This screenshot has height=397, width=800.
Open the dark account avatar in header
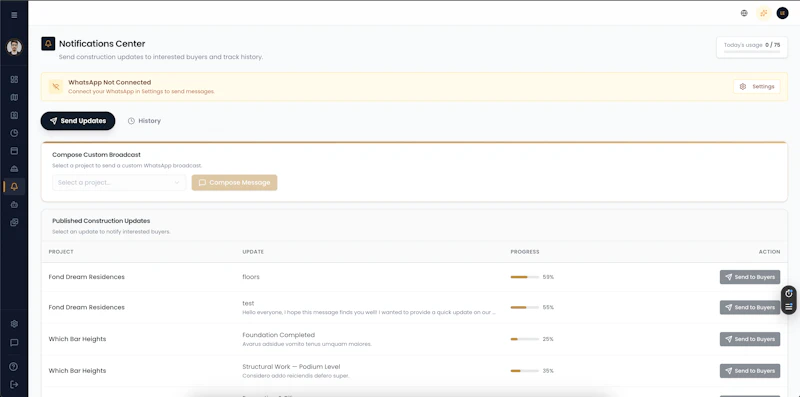[x=782, y=13]
